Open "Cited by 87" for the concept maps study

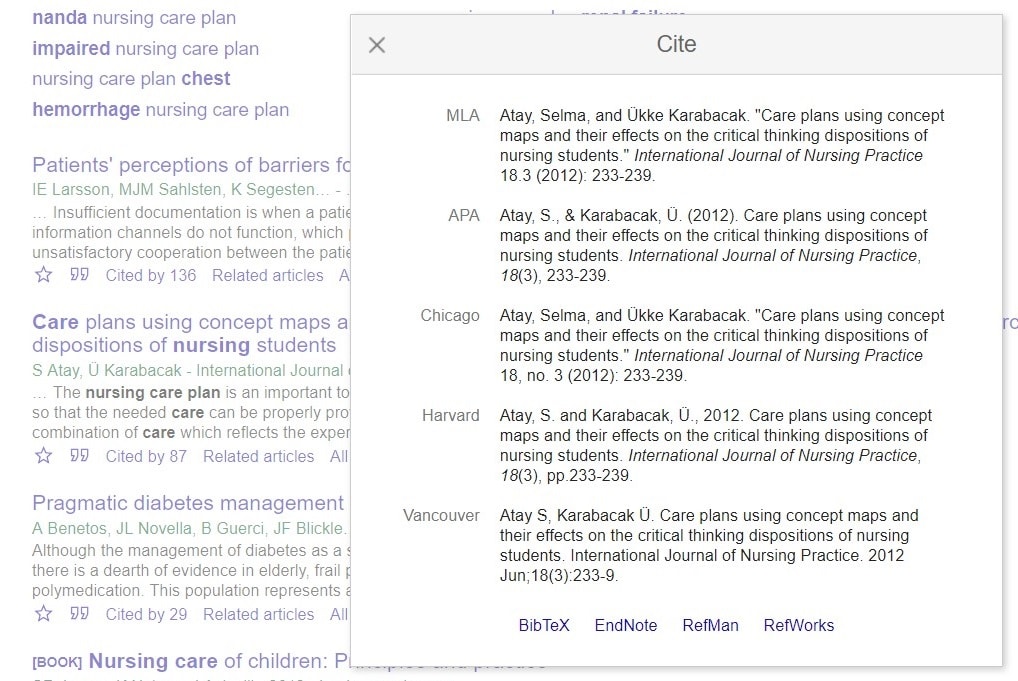[146, 456]
